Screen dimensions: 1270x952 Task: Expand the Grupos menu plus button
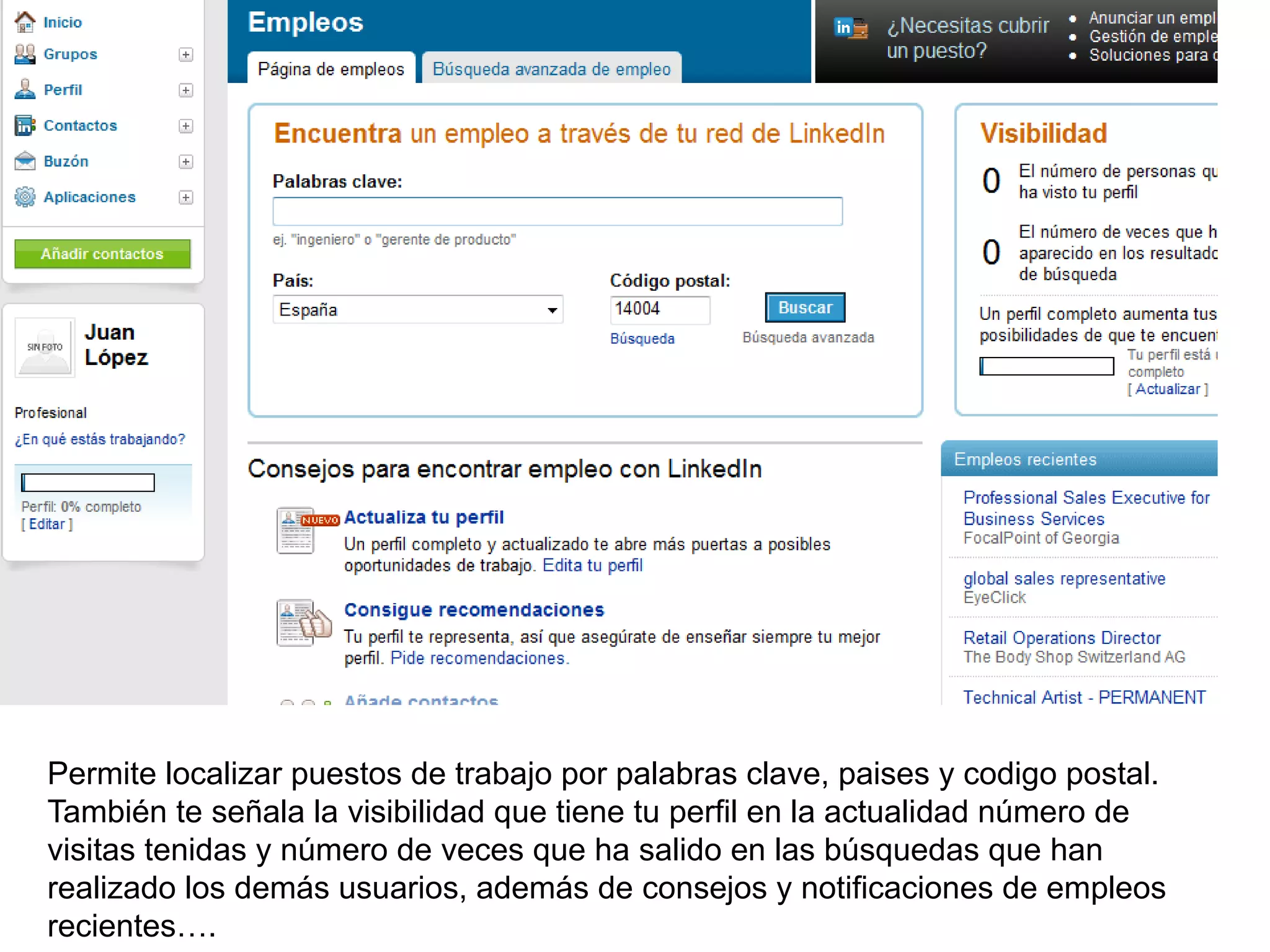(185, 55)
